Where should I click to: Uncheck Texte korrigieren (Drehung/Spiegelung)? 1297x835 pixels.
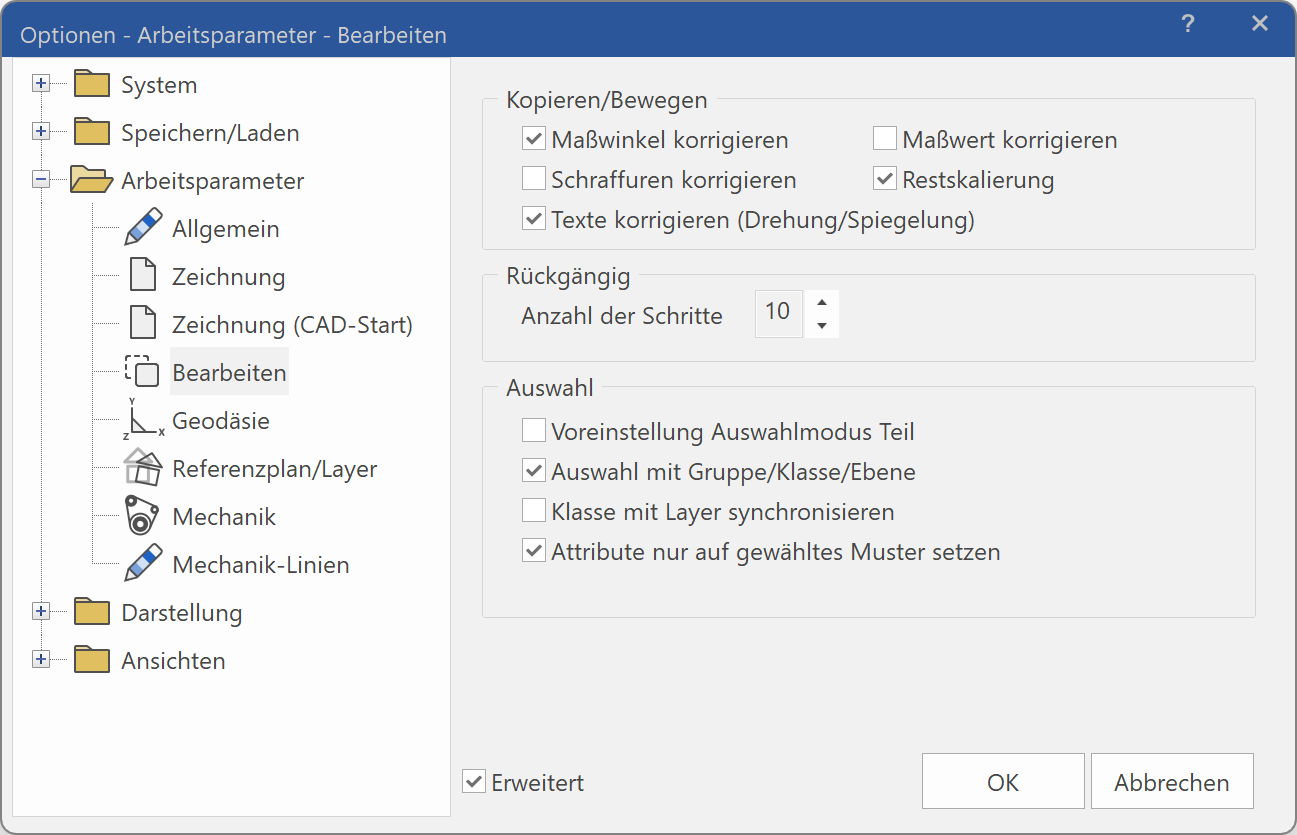pos(533,218)
